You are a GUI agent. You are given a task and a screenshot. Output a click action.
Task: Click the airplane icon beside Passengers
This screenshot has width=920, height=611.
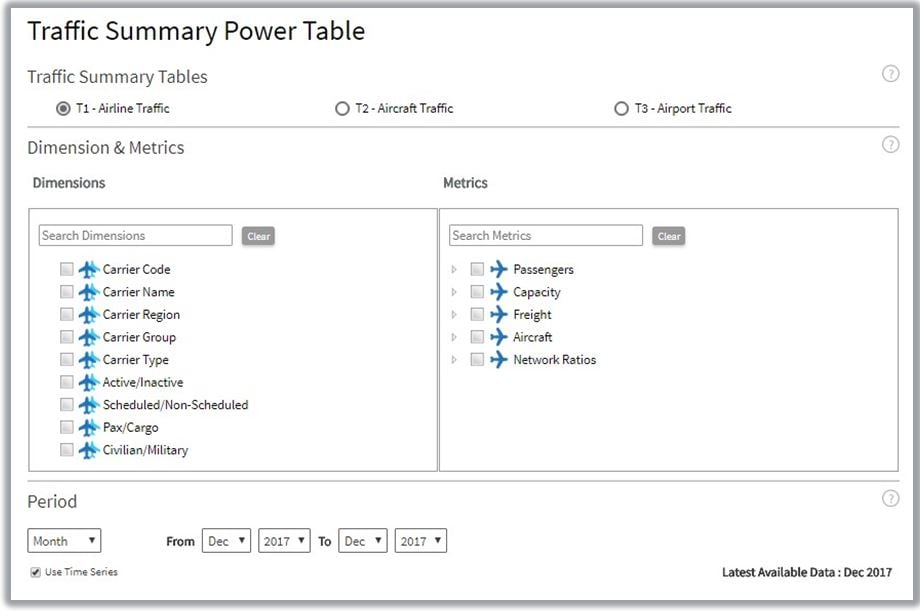click(x=499, y=269)
